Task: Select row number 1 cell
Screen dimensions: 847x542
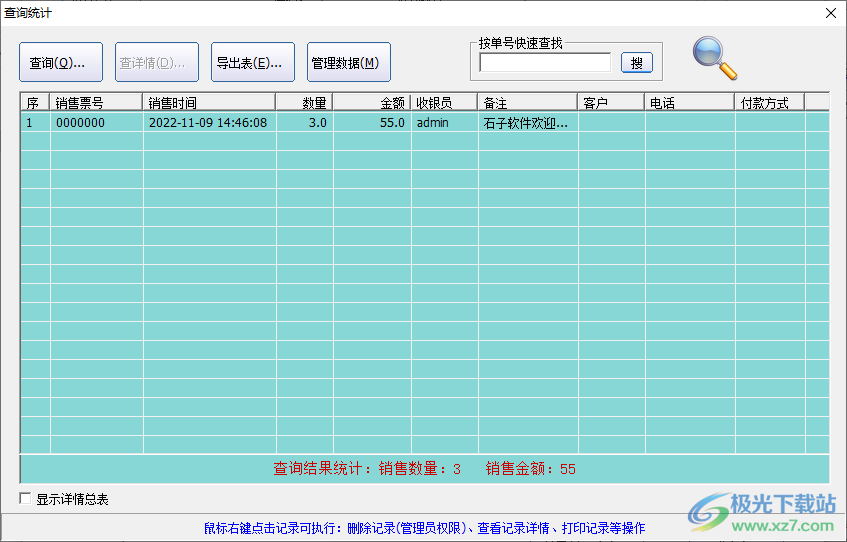Action: [x=36, y=123]
